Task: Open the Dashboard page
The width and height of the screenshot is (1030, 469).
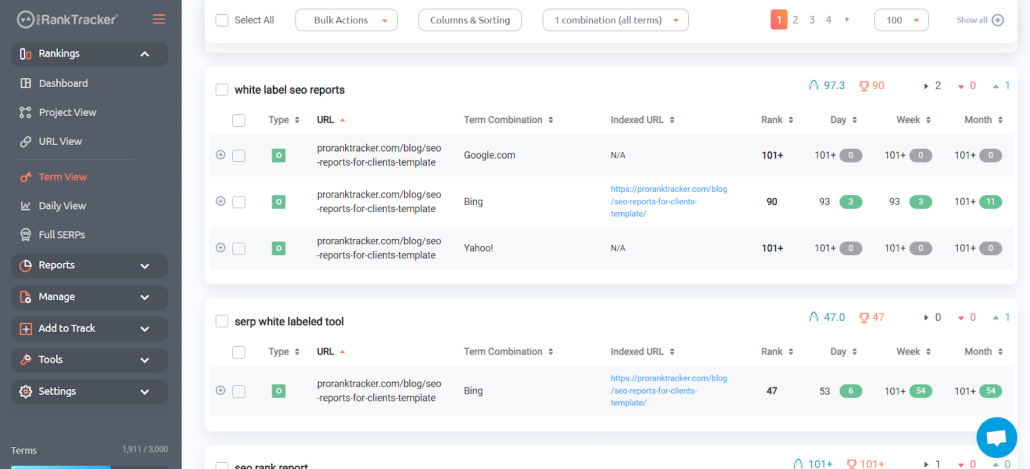Action: [x=63, y=83]
